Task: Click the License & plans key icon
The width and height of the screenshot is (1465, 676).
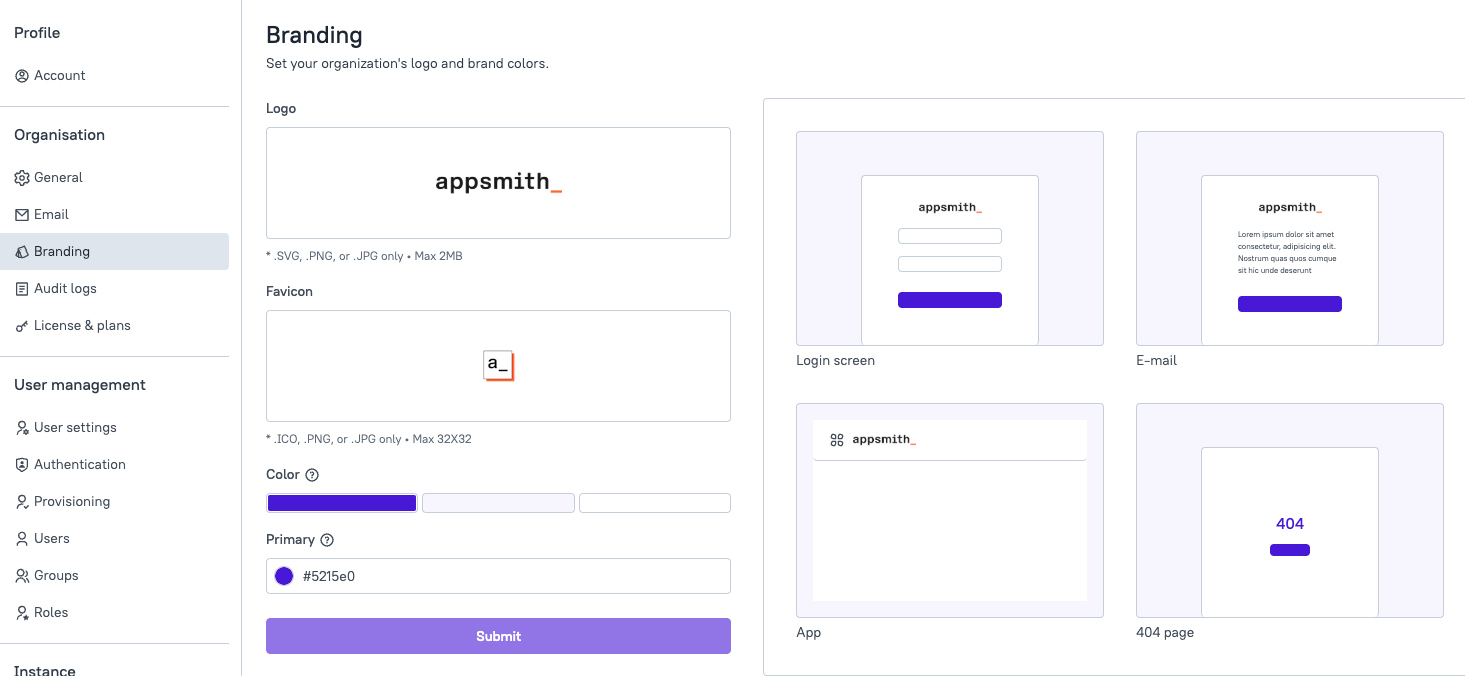Action: 22,326
